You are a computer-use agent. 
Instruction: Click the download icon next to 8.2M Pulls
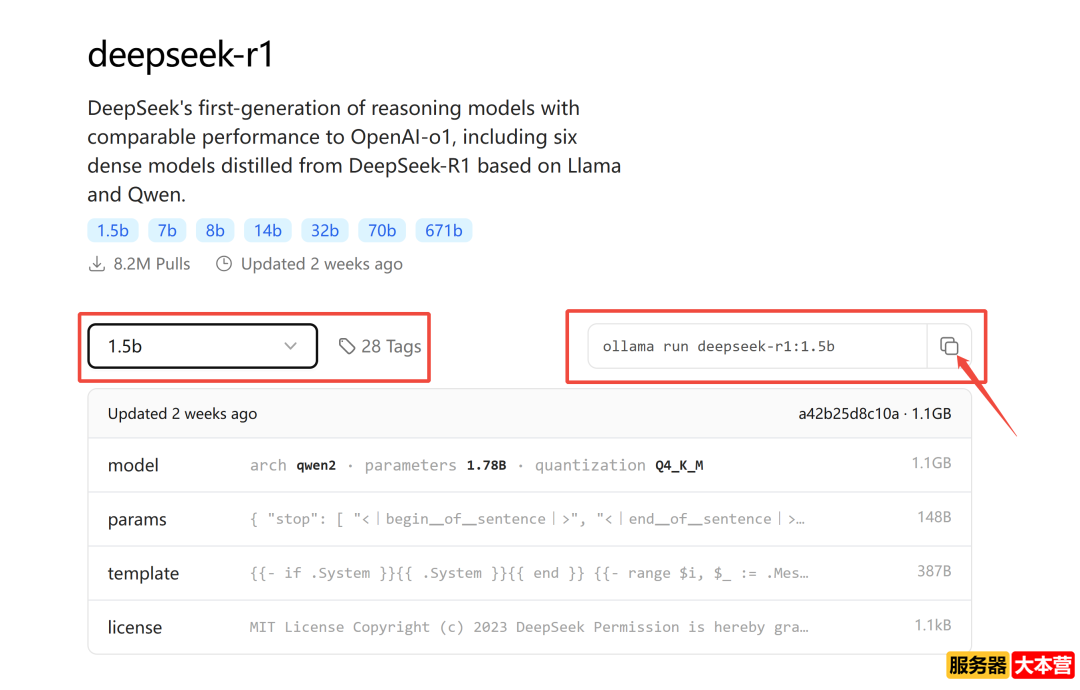pyautogui.click(x=97, y=264)
